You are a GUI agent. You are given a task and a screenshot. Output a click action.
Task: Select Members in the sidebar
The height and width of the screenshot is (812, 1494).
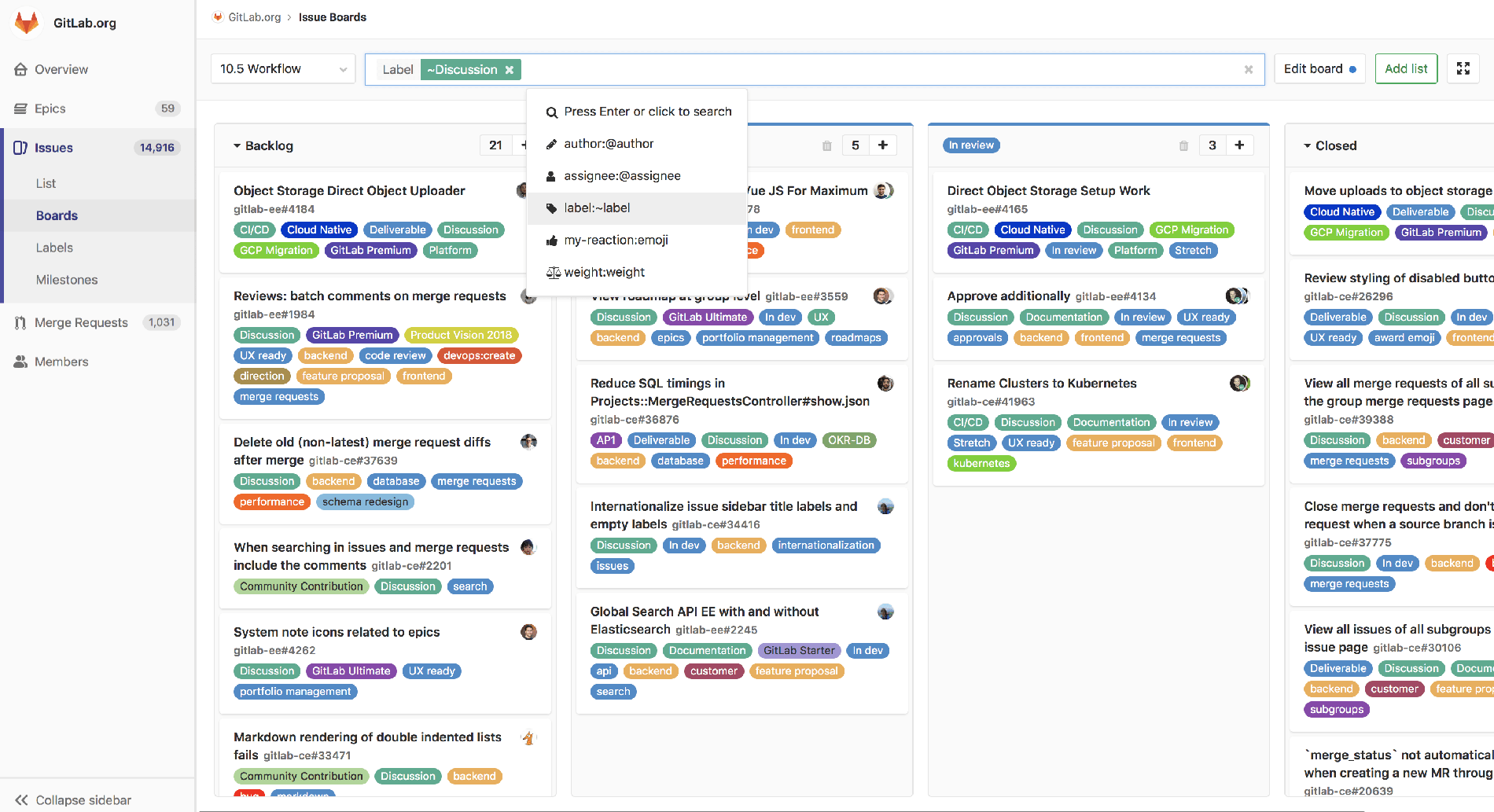(x=61, y=361)
